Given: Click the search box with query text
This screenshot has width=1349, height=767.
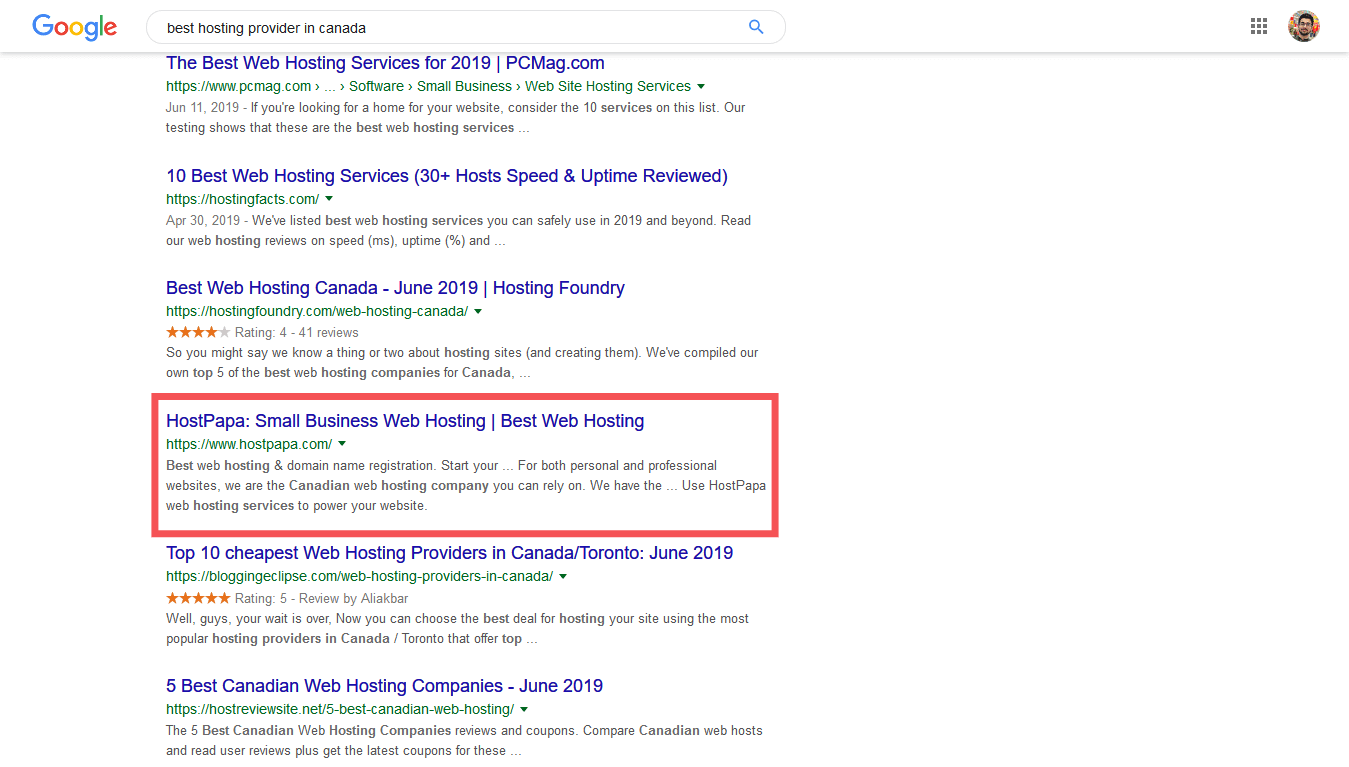Looking at the screenshot, I should [x=466, y=27].
